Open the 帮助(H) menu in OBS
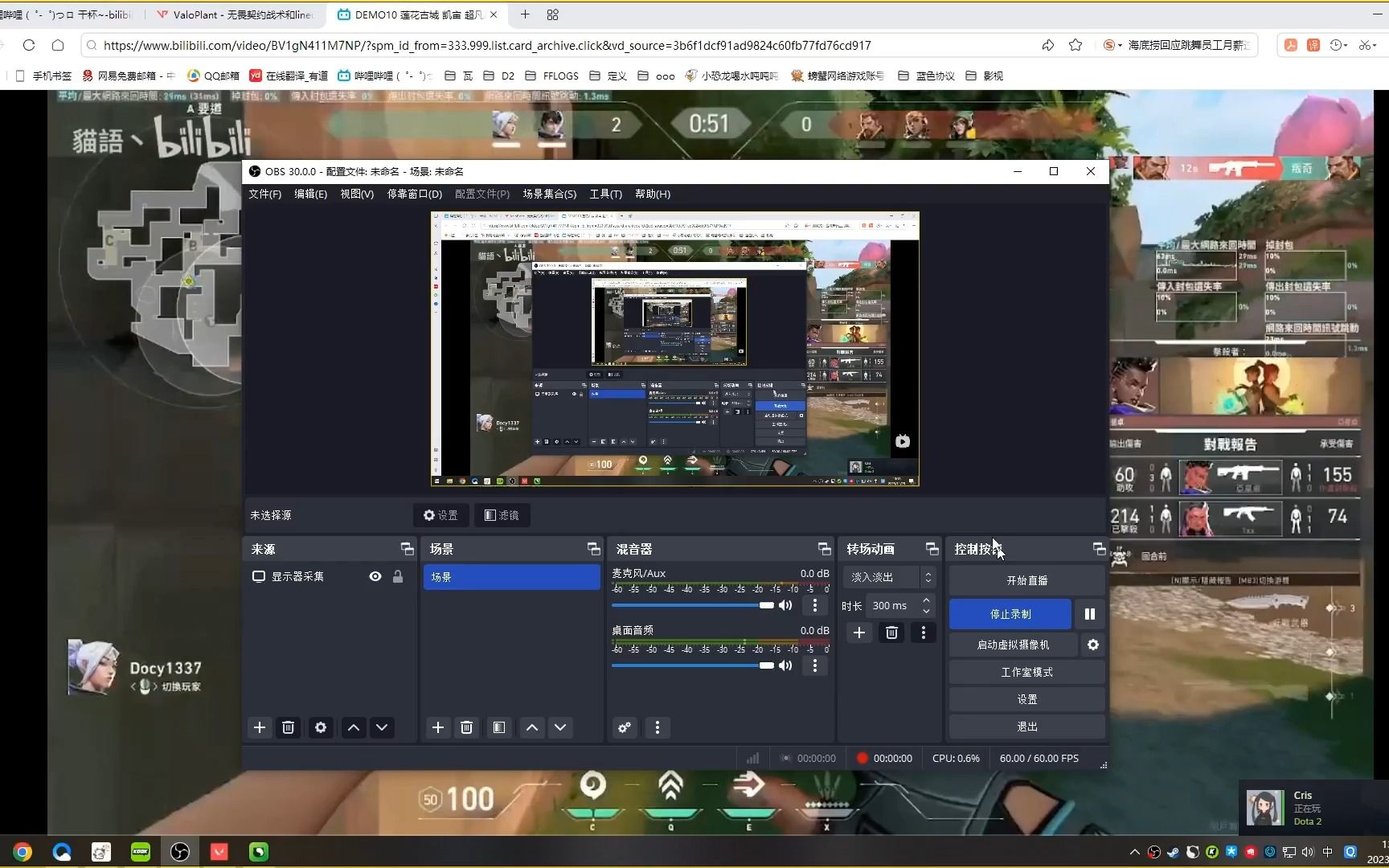1389x868 pixels. (653, 194)
